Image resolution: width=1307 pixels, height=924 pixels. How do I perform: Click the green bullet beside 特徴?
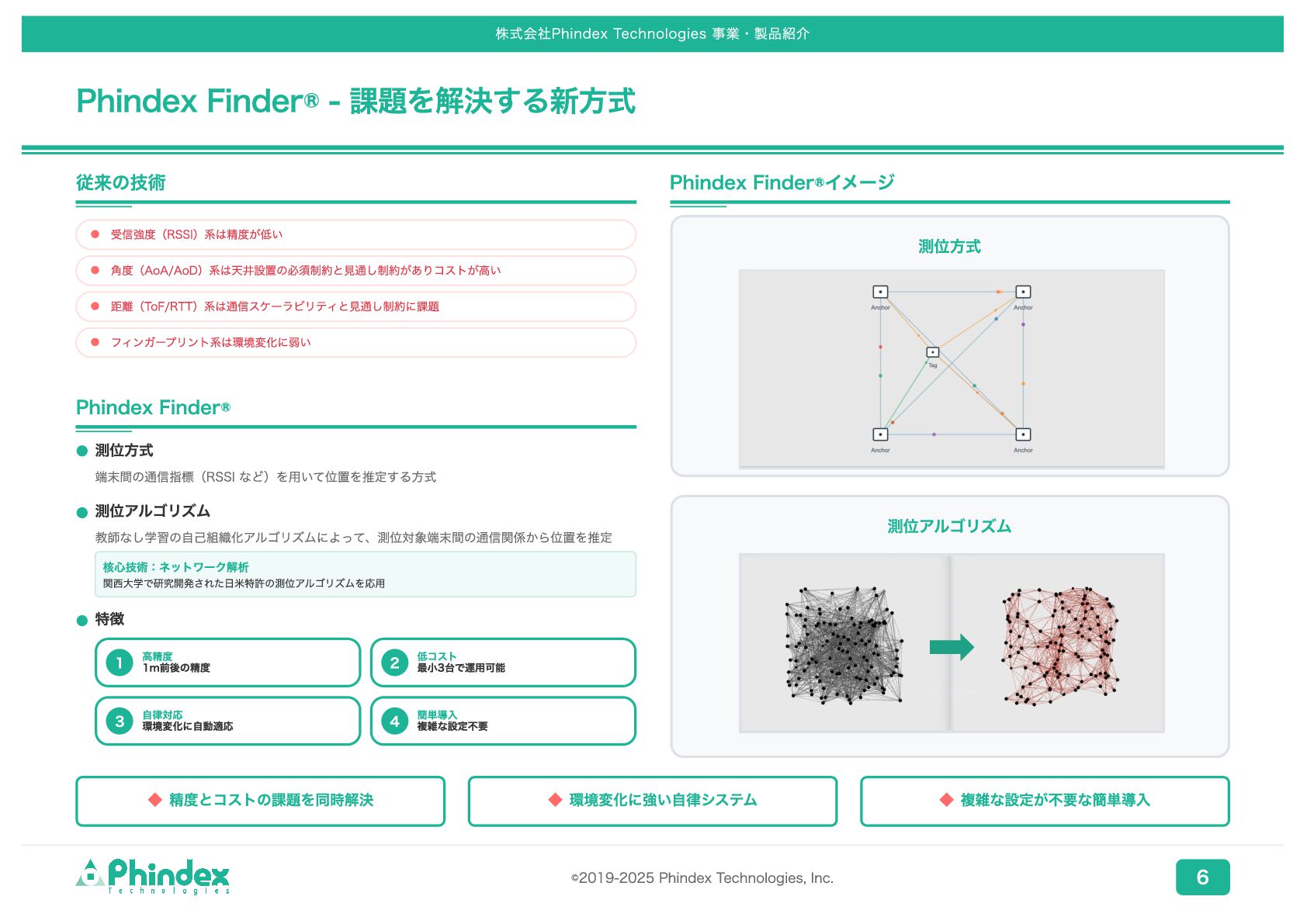tap(82, 620)
